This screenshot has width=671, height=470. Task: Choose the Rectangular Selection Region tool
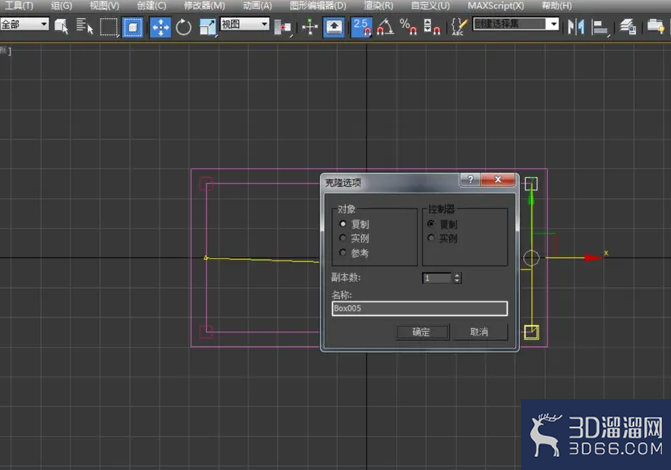pyautogui.click(x=109, y=27)
